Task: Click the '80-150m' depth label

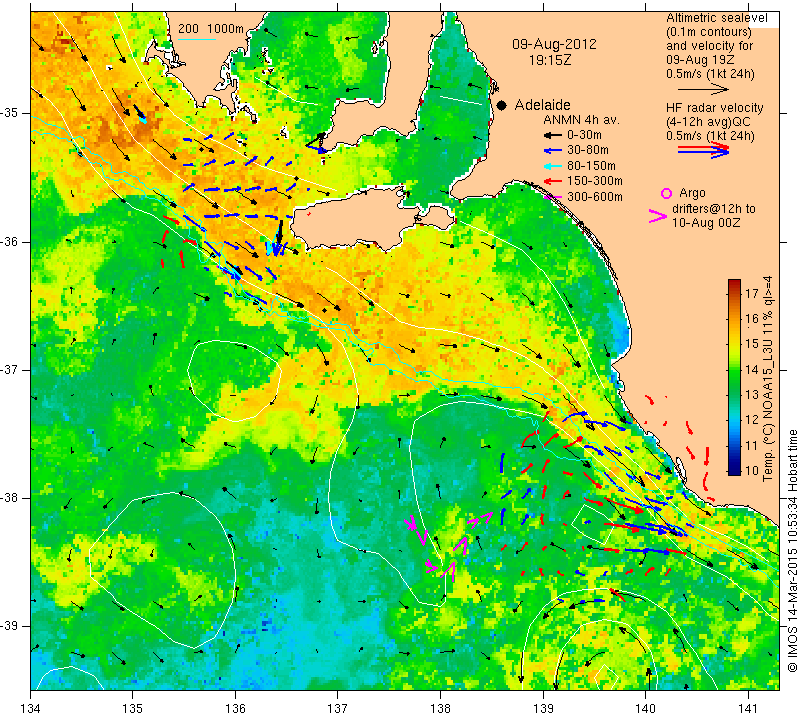Action: coord(591,166)
